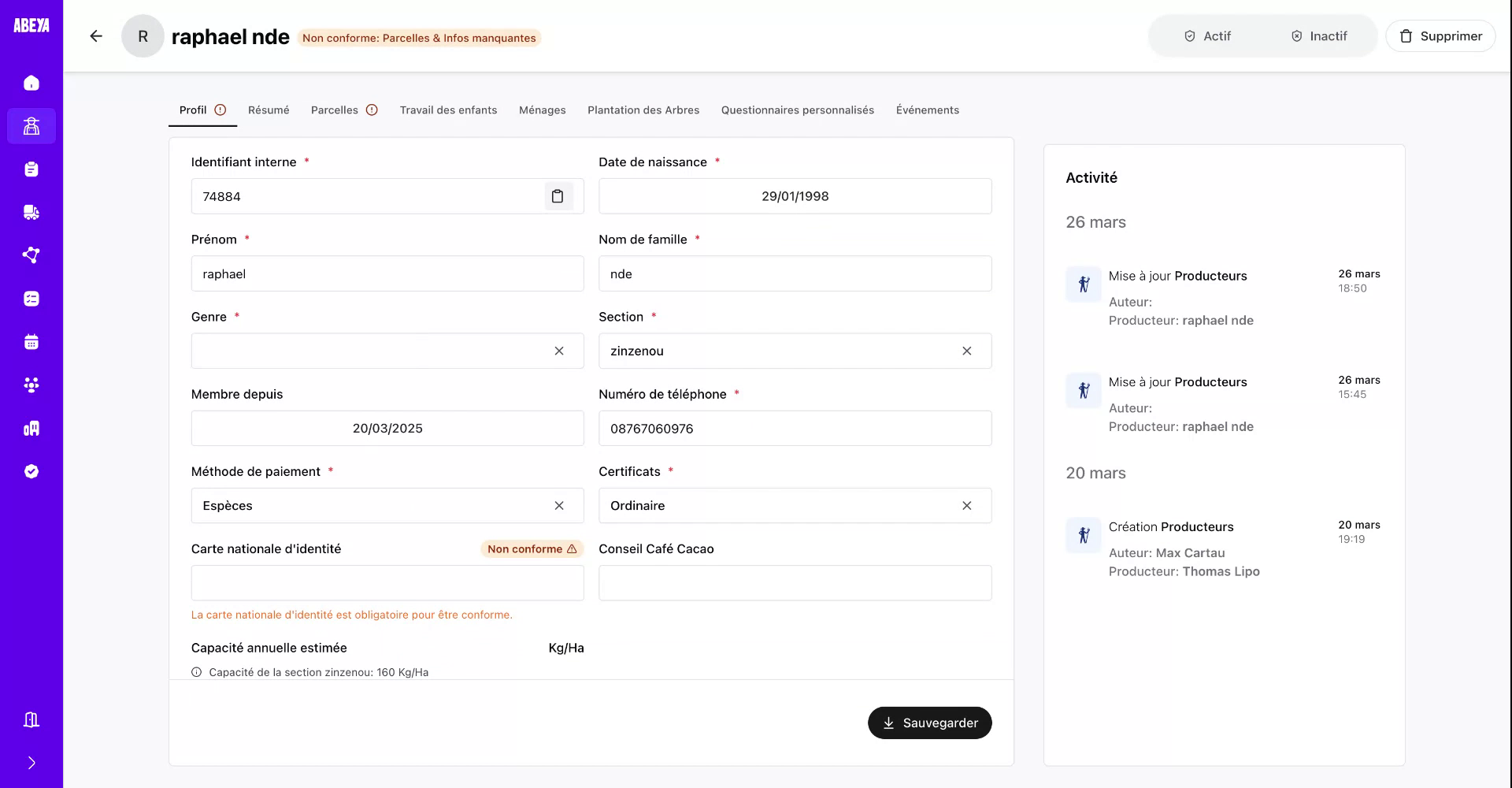
Task: Click the truck deliveries icon in sidebar
Action: pyautogui.click(x=31, y=212)
